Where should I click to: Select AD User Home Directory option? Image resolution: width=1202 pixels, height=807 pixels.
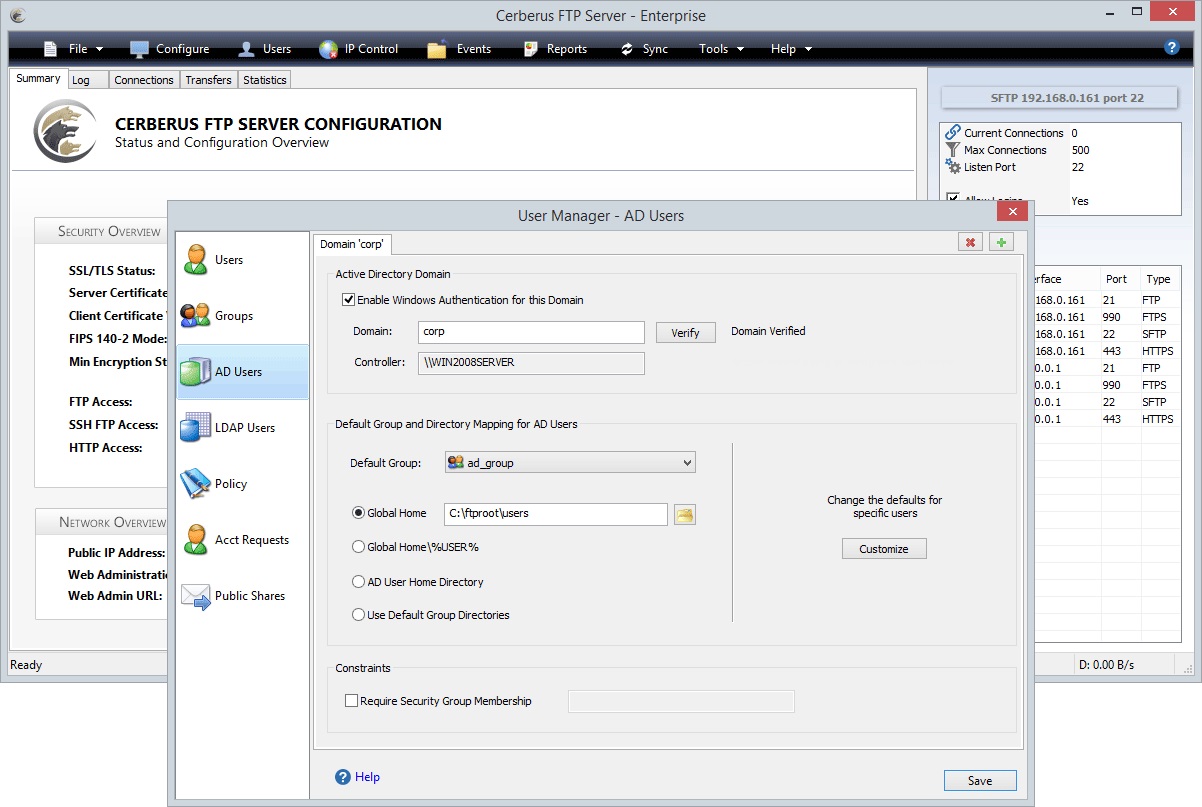[x=358, y=582]
